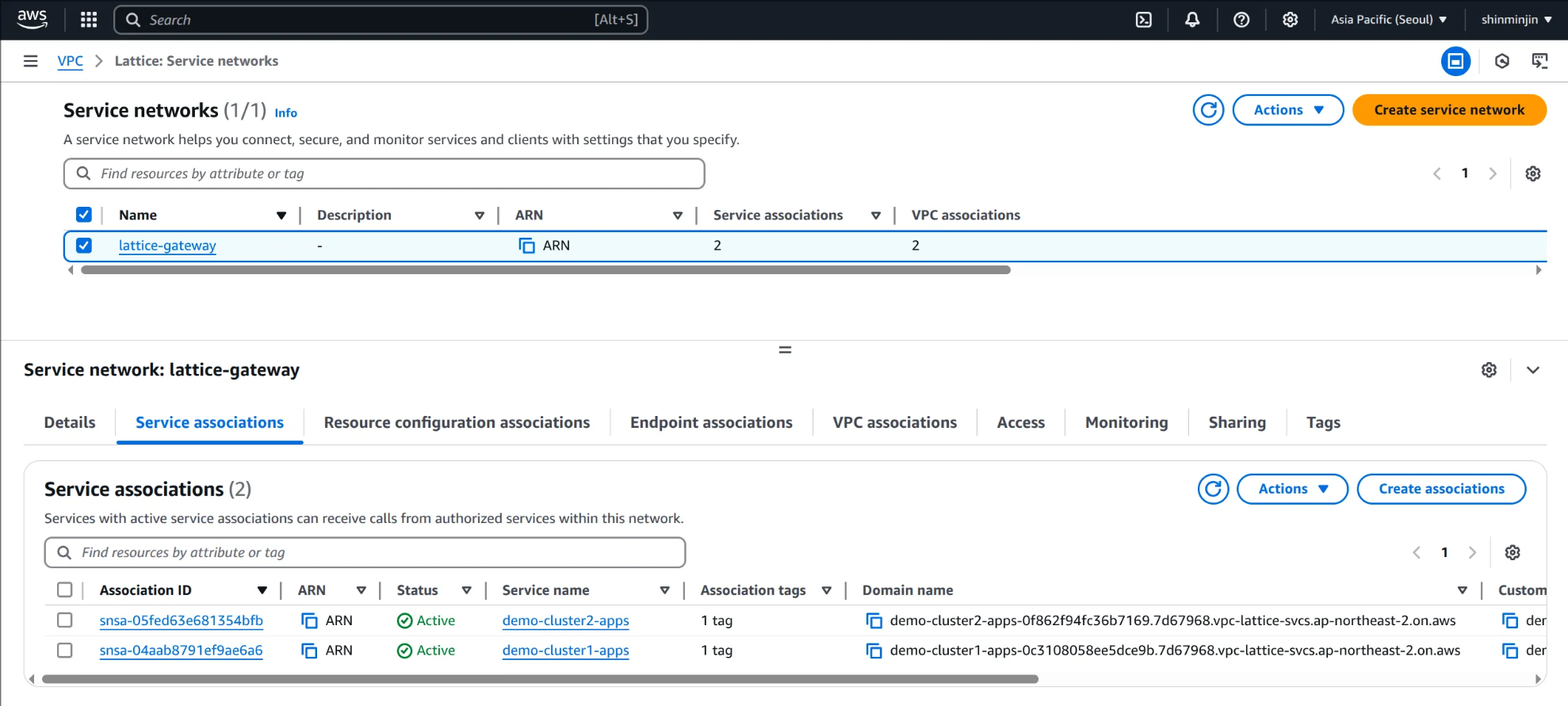The height and width of the screenshot is (706, 1568).
Task: Open console settings gear in top bar
Action: click(1290, 20)
